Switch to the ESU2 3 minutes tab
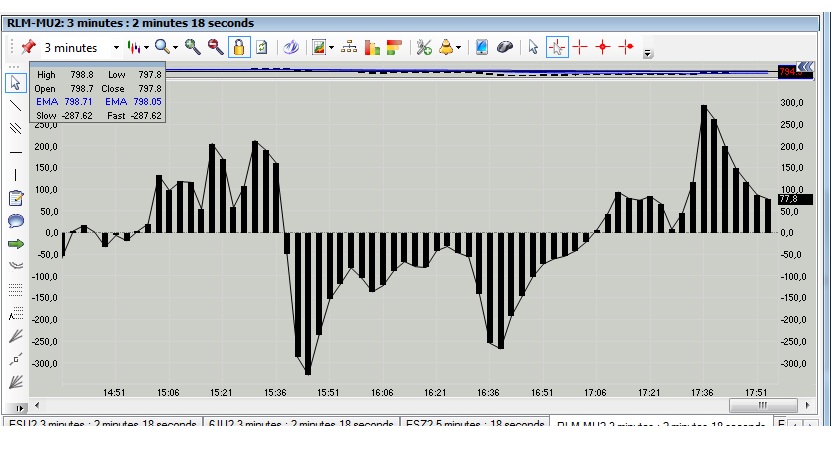Viewport: 831px width, 460px height. pyautogui.click(x=103, y=423)
